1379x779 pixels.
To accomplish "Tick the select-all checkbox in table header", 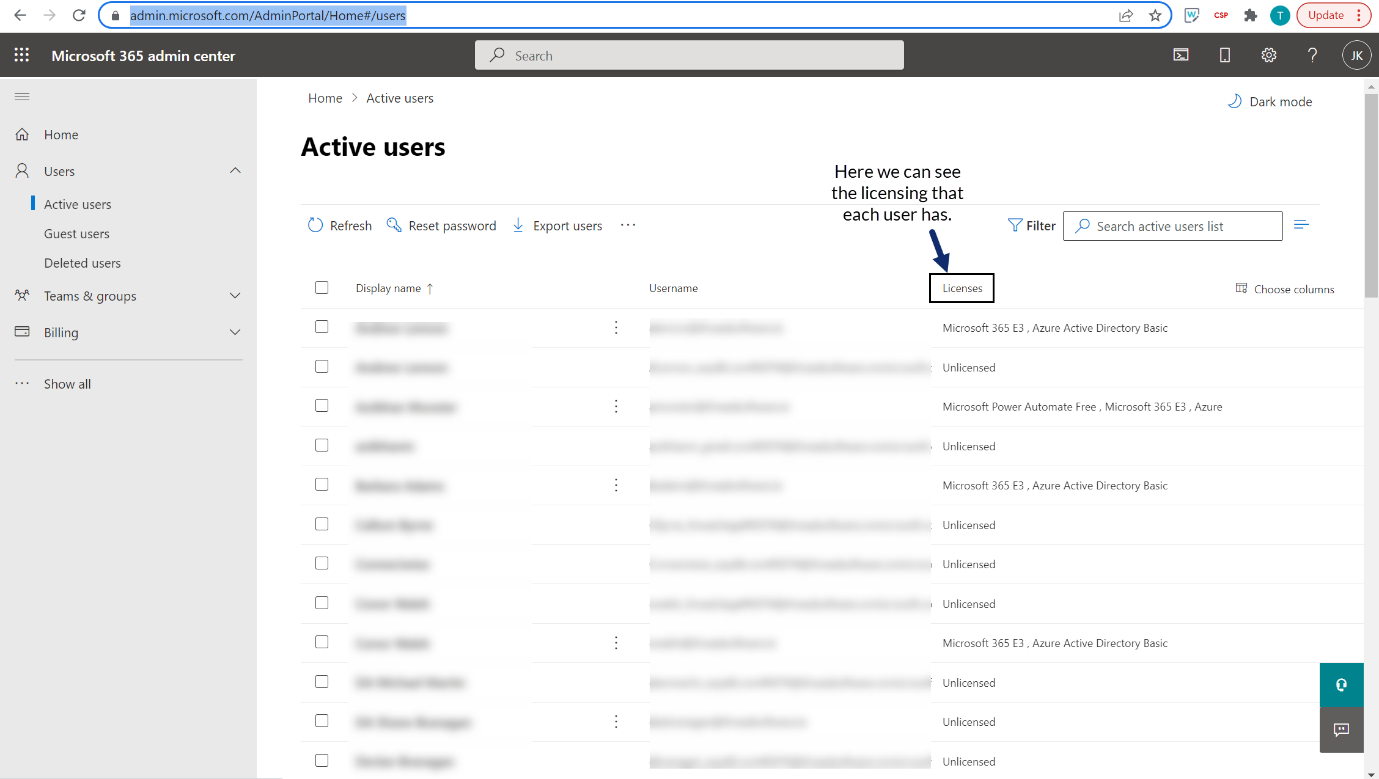I will (x=321, y=287).
